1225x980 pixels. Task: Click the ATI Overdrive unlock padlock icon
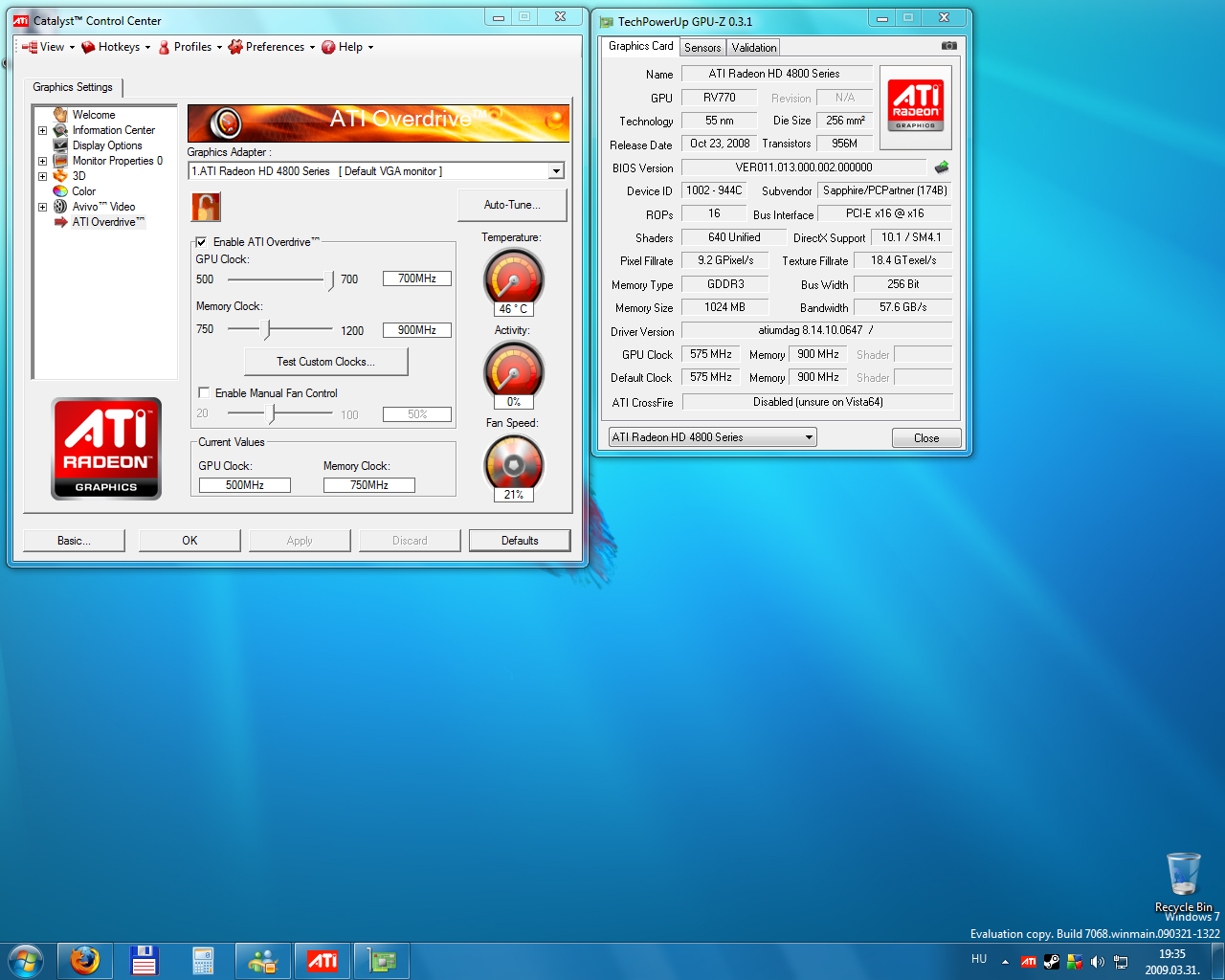(x=206, y=207)
